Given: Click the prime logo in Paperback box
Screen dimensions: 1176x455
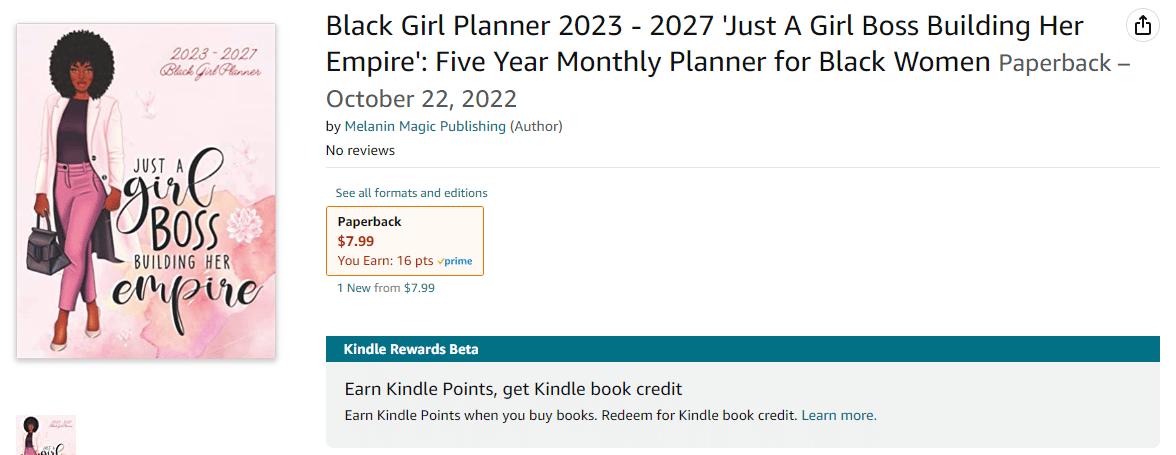Looking at the screenshot, I should [455, 261].
